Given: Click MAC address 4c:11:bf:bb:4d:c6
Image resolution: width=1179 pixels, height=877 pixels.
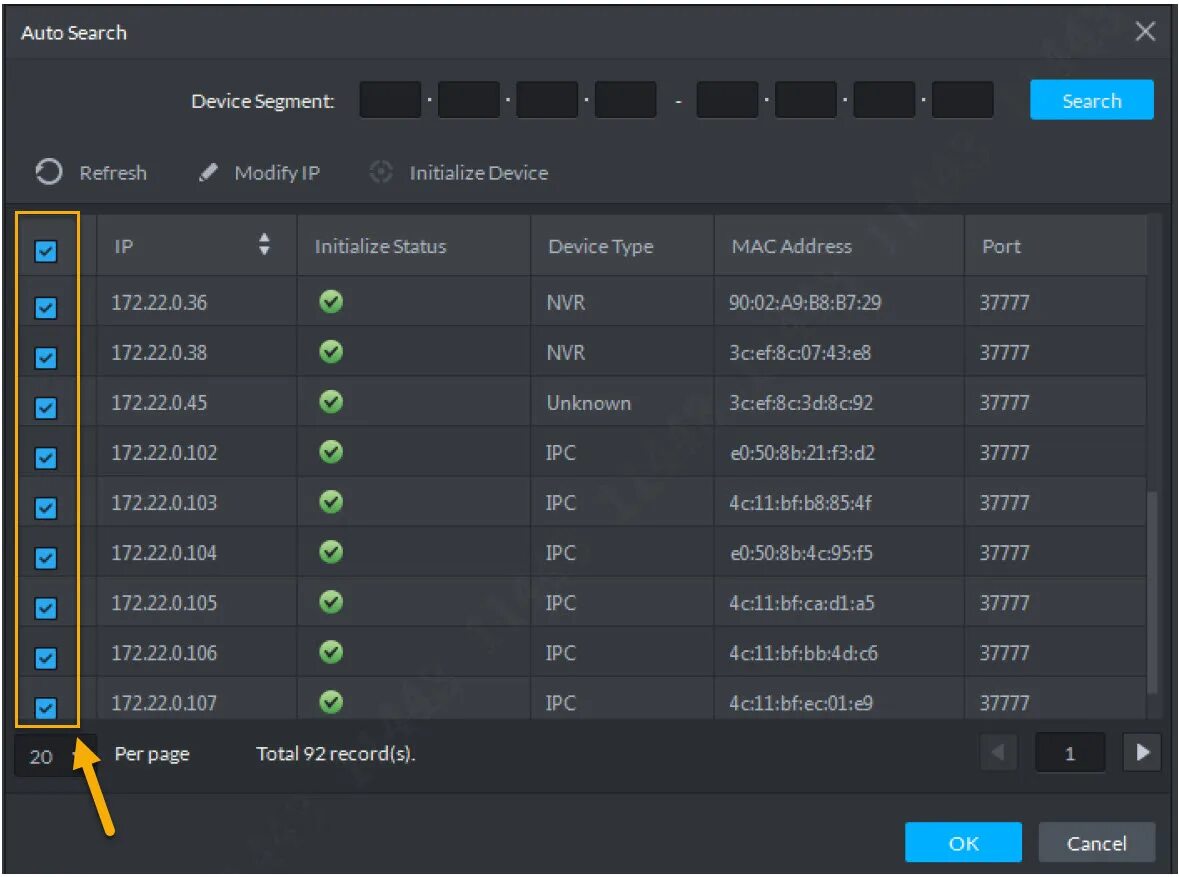Looking at the screenshot, I should (x=803, y=653).
